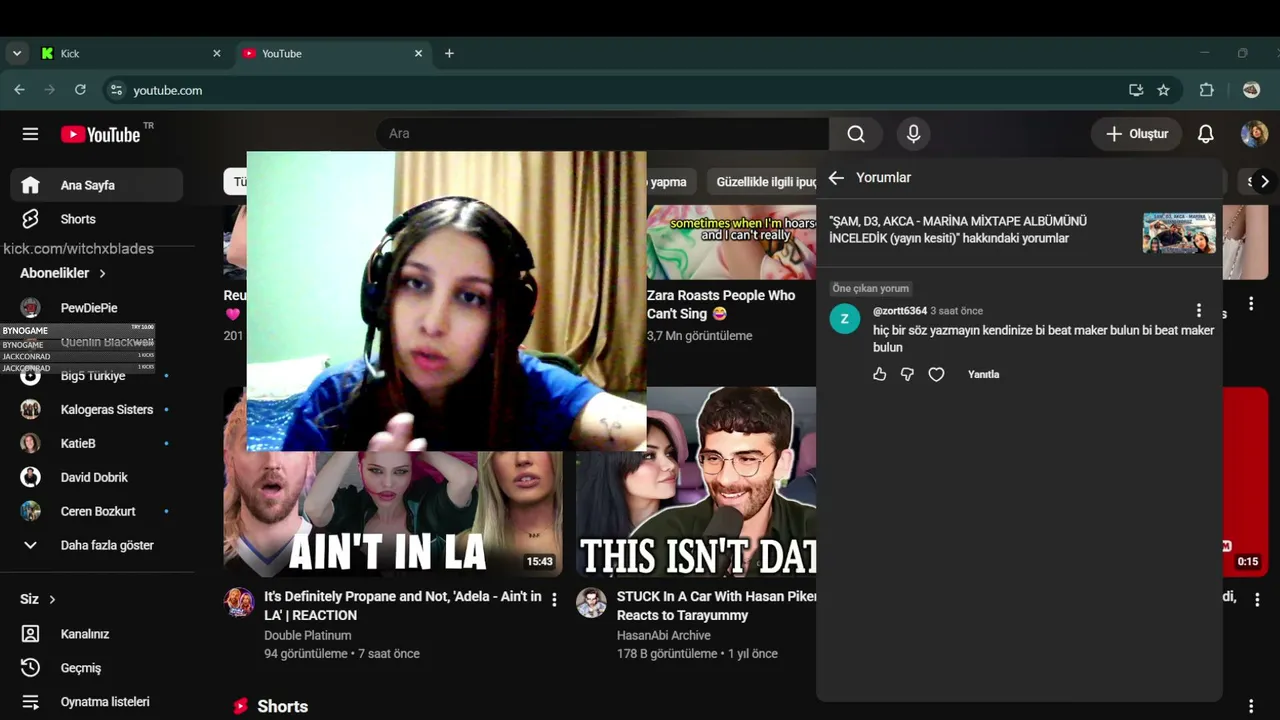Open Chrome profile avatar
1280x720 pixels.
click(x=1251, y=90)
